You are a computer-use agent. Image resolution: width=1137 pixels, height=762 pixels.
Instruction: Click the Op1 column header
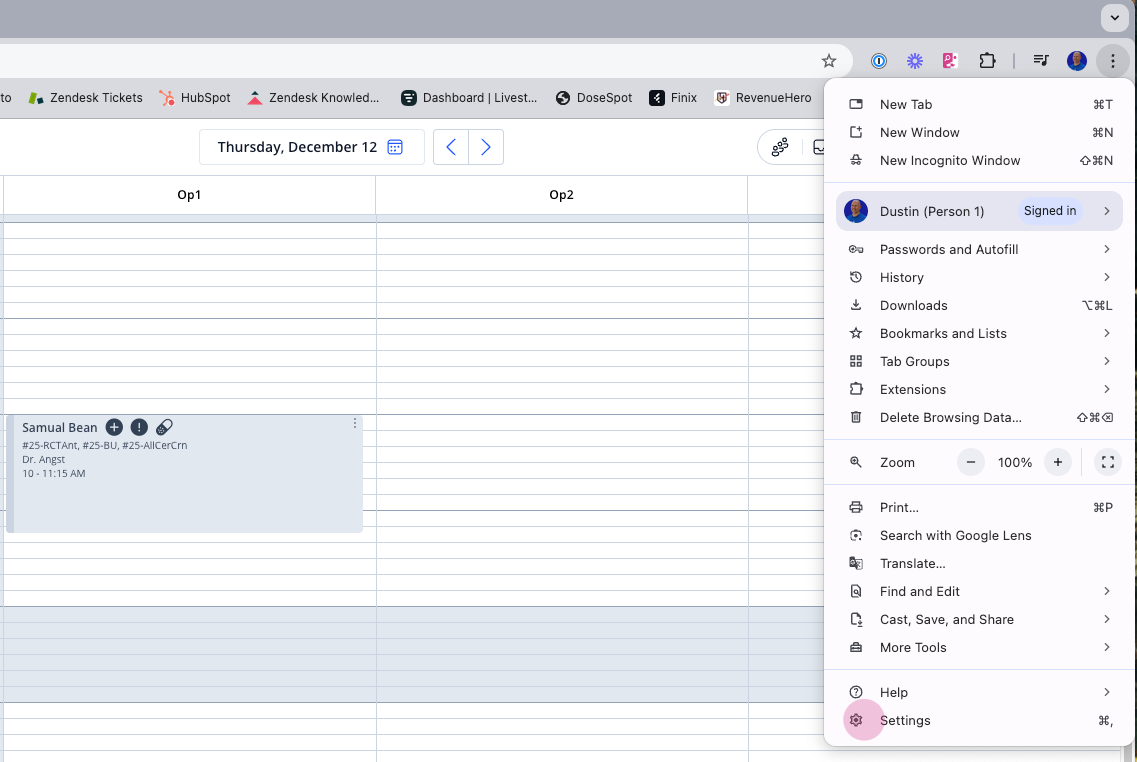coord(189,195)
